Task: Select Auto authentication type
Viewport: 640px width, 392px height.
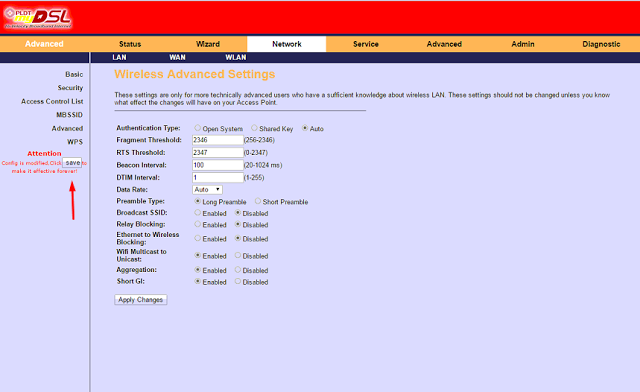Action: [x=305, y=128]
